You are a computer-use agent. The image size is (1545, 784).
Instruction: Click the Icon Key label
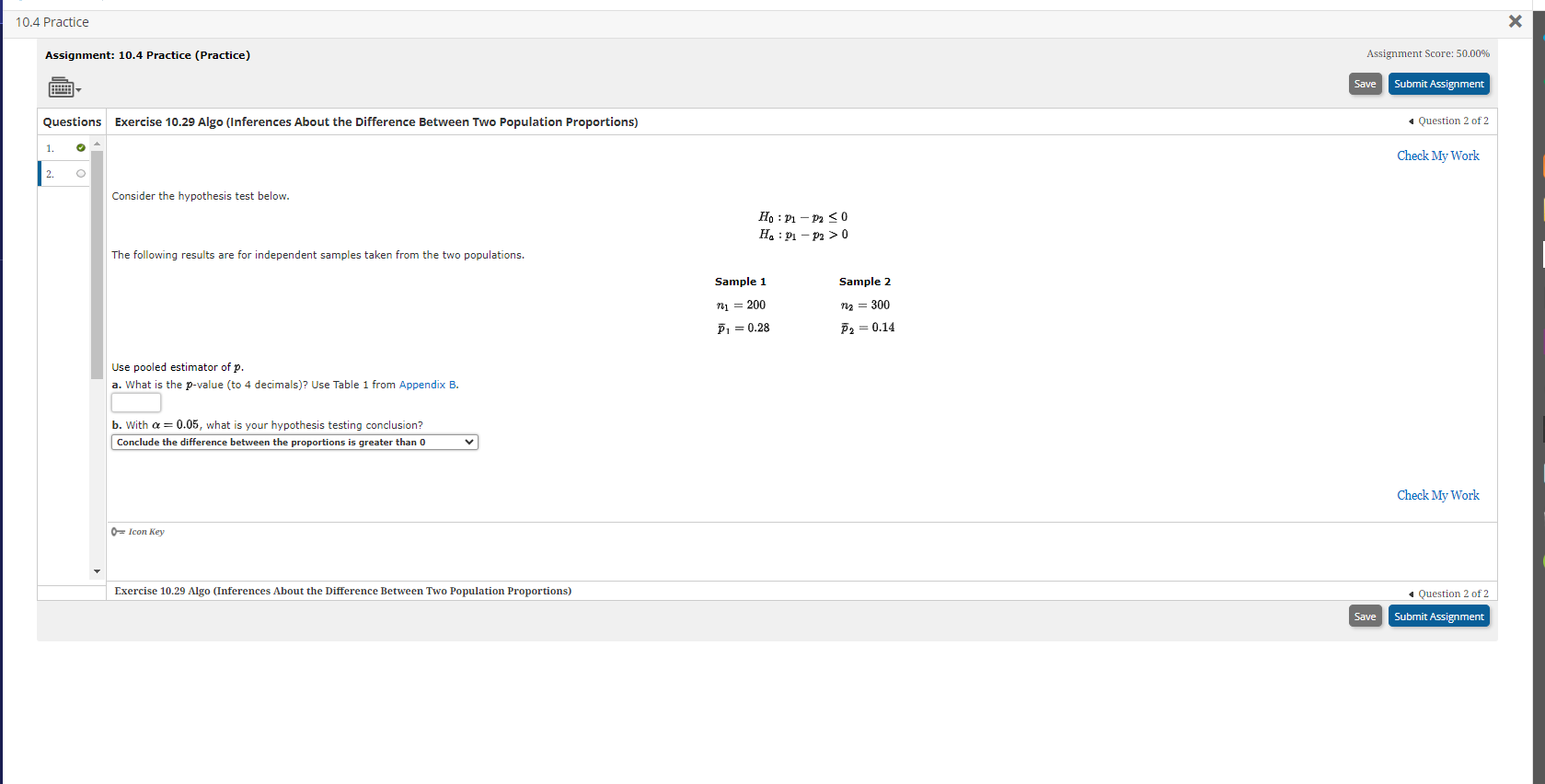click(146, 532)
